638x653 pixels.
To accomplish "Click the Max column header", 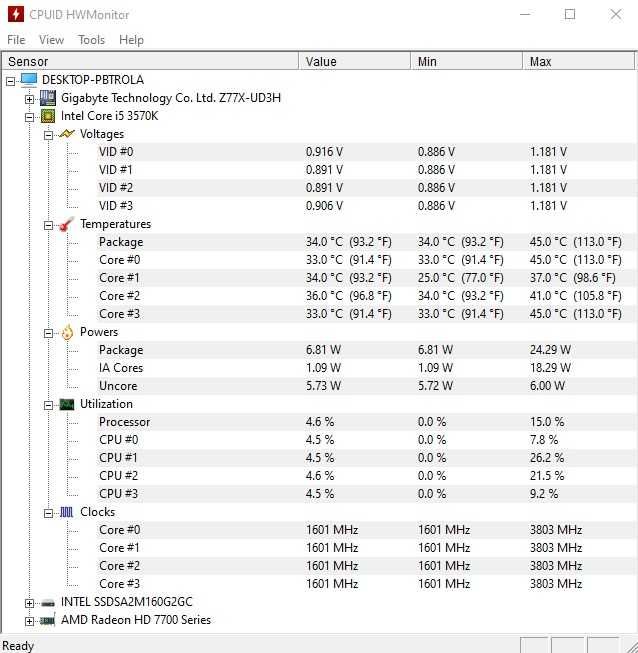I will coord(579,61).
